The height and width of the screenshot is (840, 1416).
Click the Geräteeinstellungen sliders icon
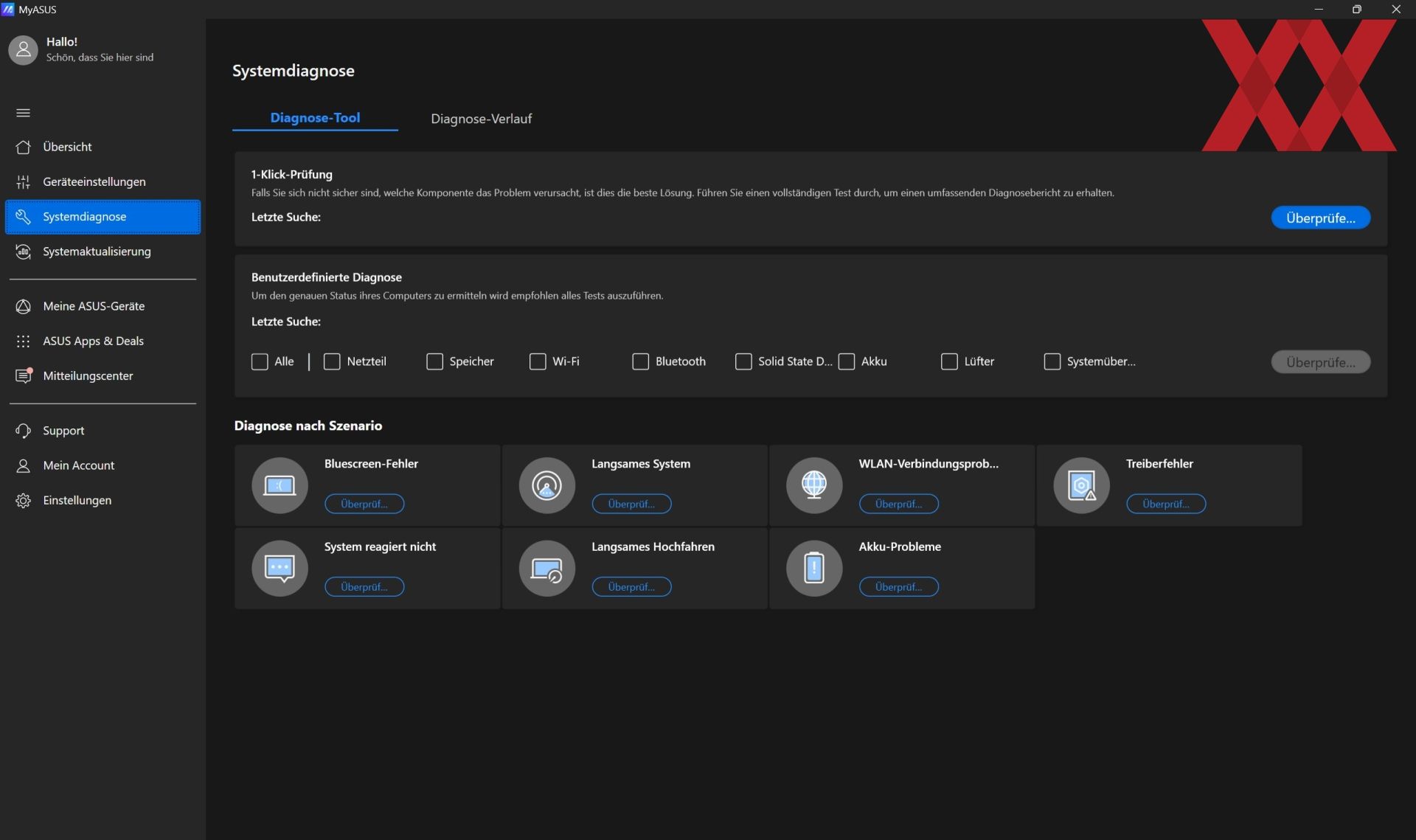(23, 181)
